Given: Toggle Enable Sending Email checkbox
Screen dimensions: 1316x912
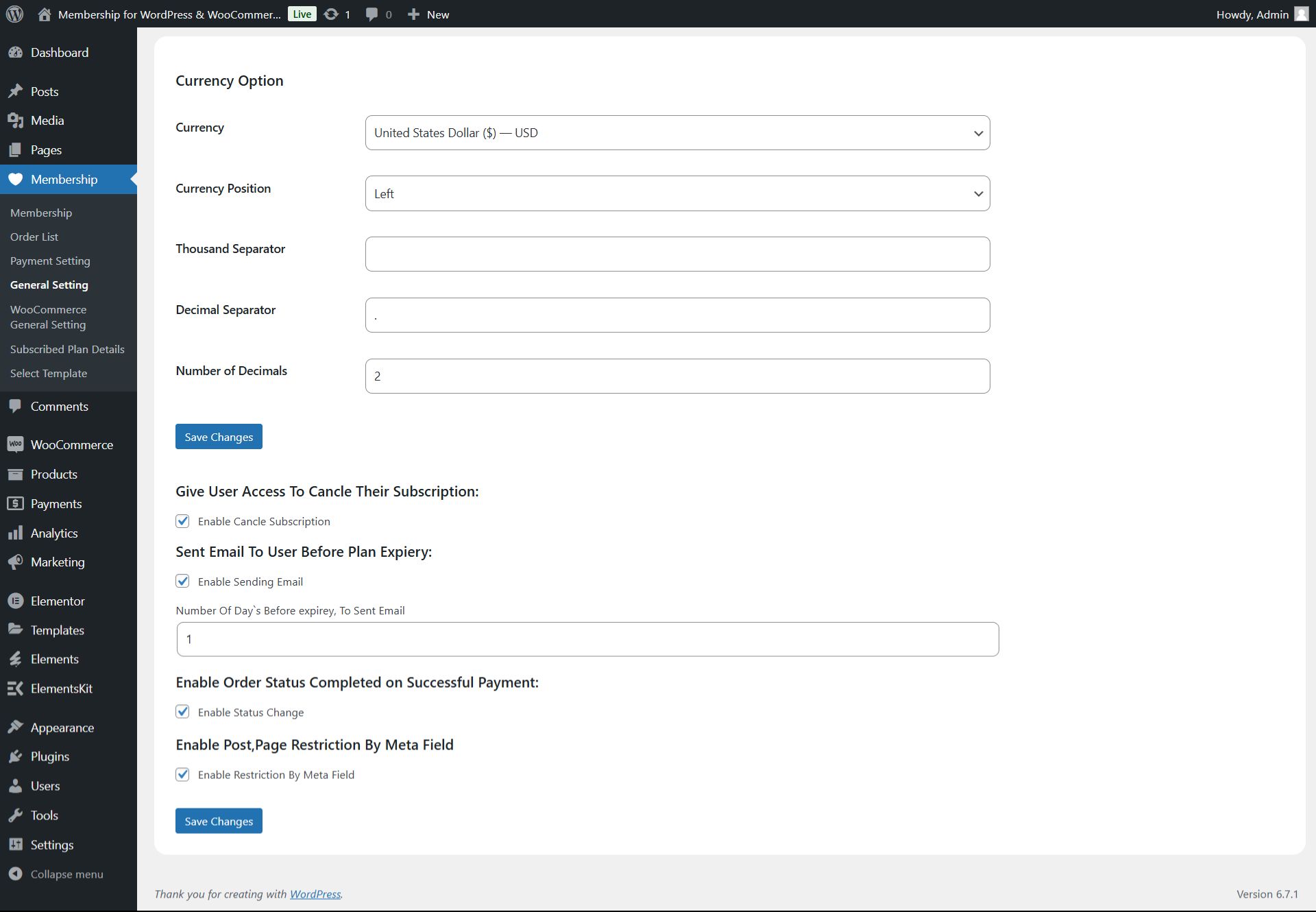Looking at the screenshot, I should pyautogui.click(x=182, y=581).
